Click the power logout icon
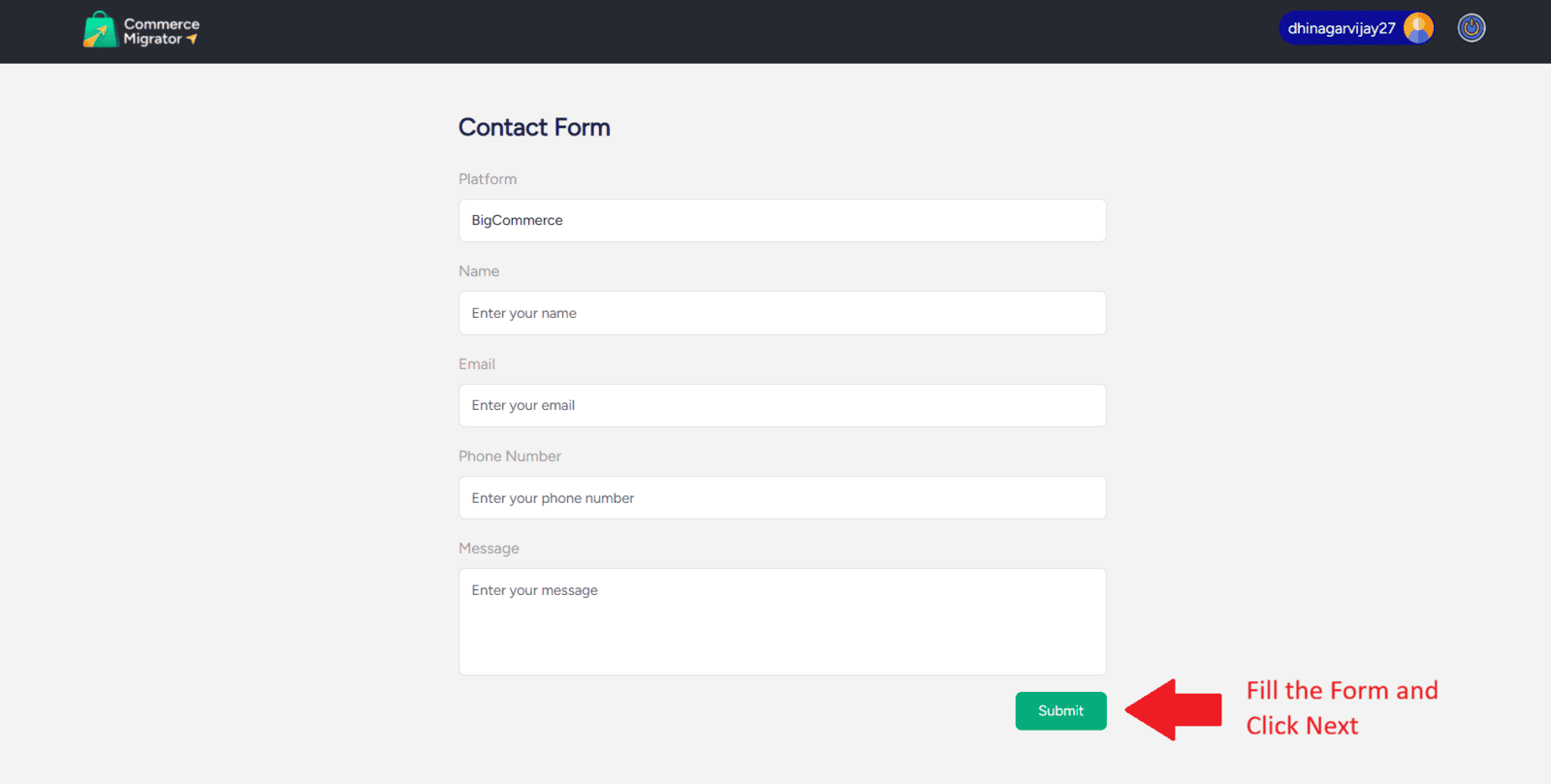The height and width of the screenshot is (784, 1551). (x=1471, y=28)
